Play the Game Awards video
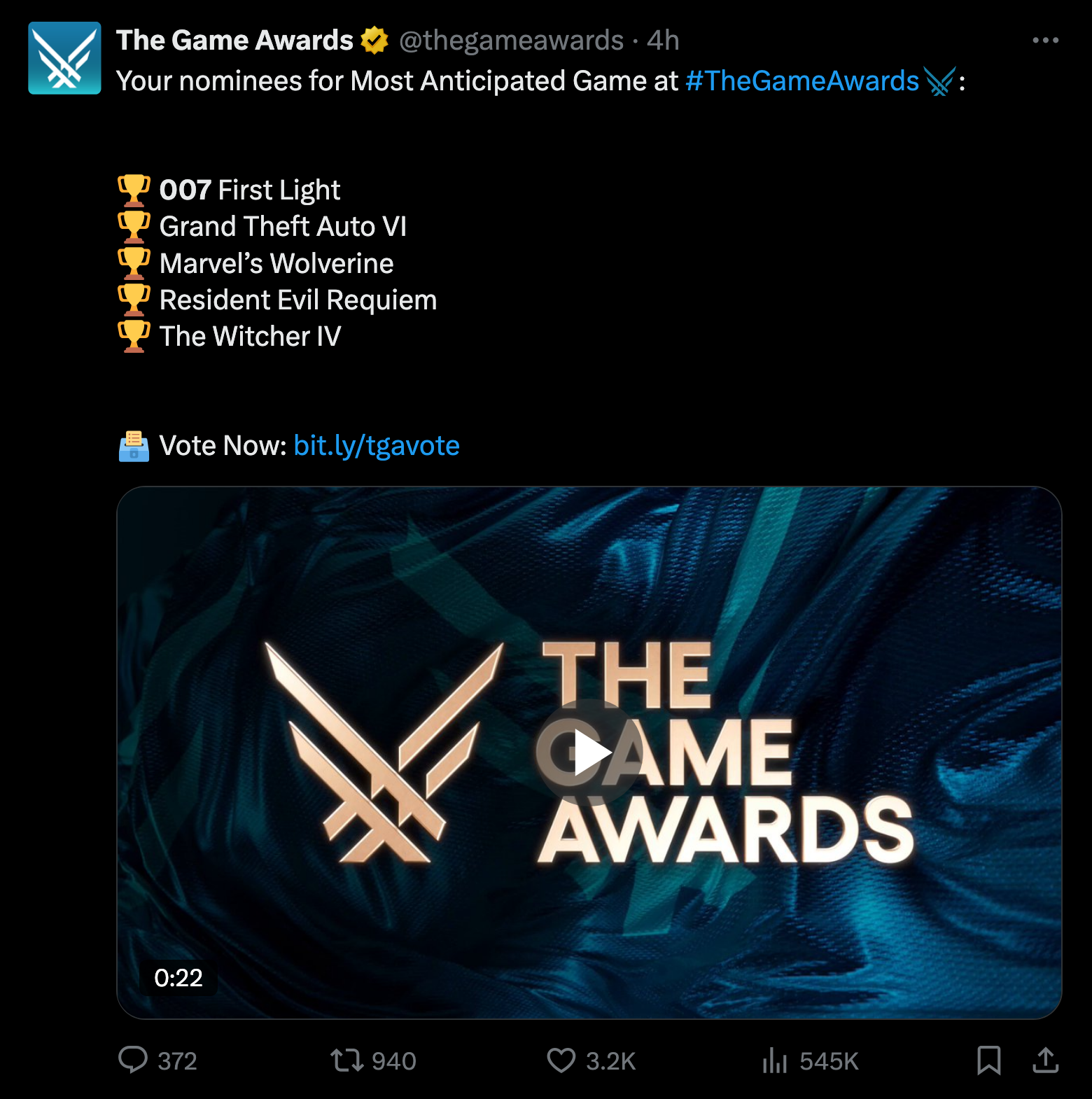The width and height of the screenshot is (1092, 1099). (589, 752)
